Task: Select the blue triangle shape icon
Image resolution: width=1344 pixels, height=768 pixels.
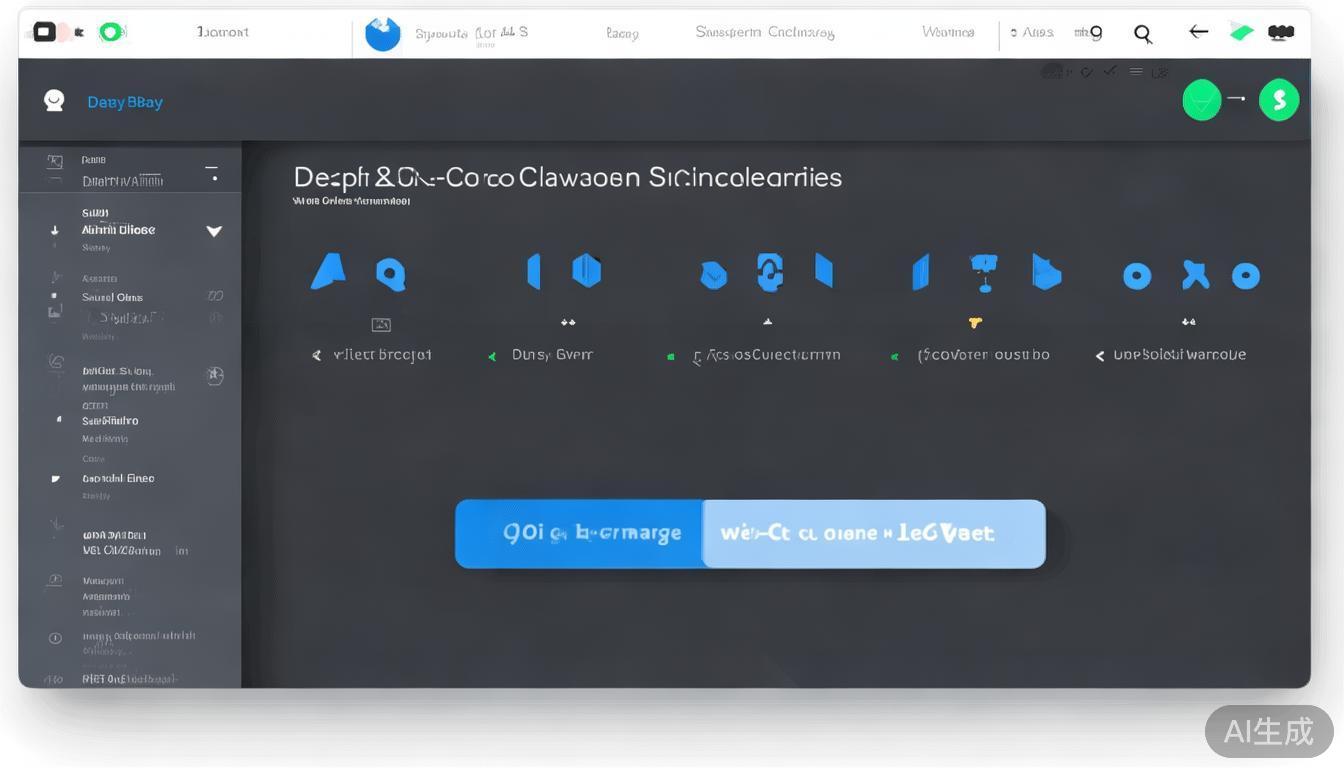Action: 328,272
